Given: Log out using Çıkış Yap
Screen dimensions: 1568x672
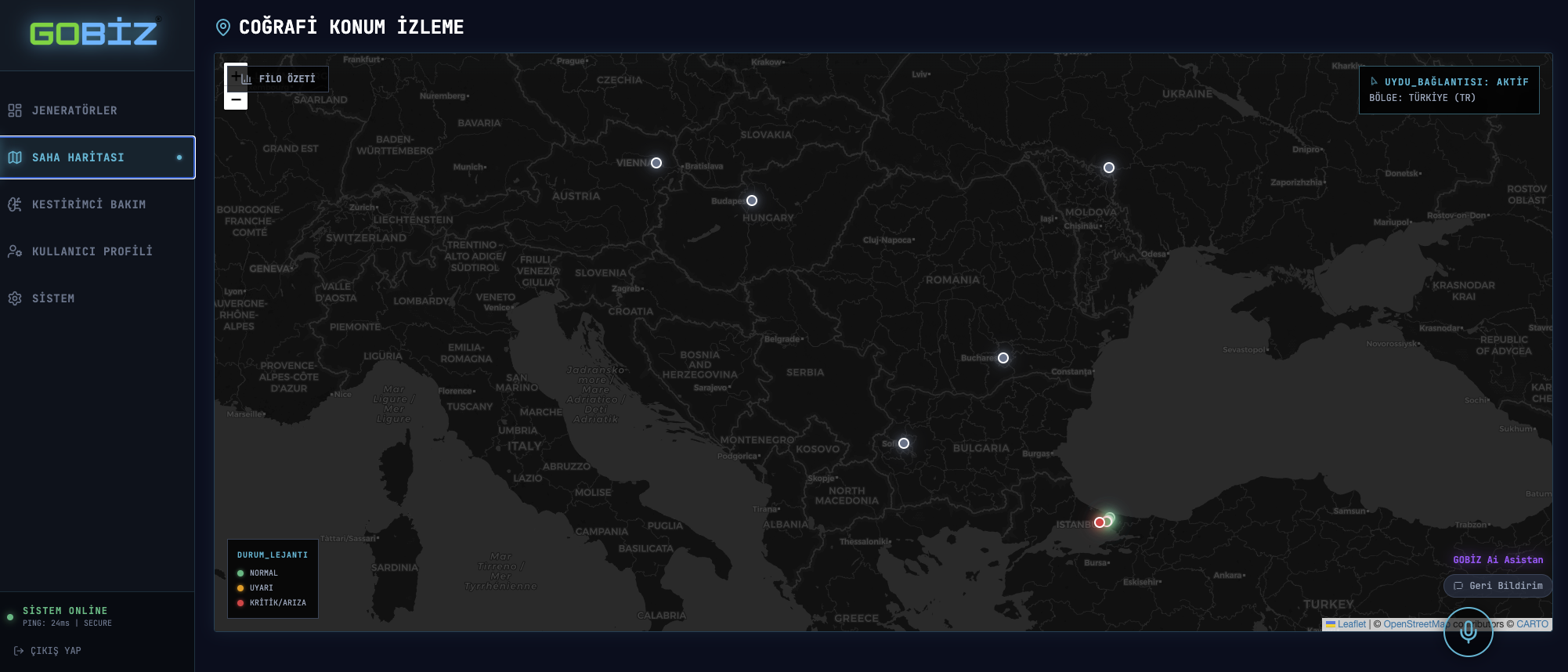Looking at the screenshot, I should [x=55, y=651].
